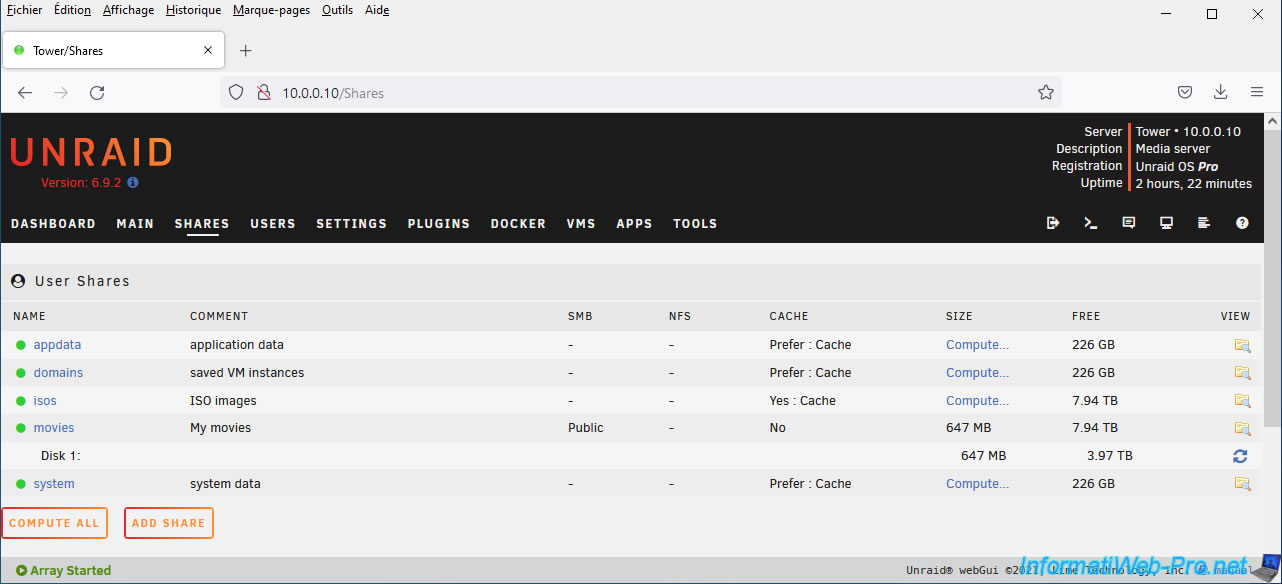Click the help question mark icon
The width and height of the screenshot is (1282, 584).
click(x=1242, y=223)
